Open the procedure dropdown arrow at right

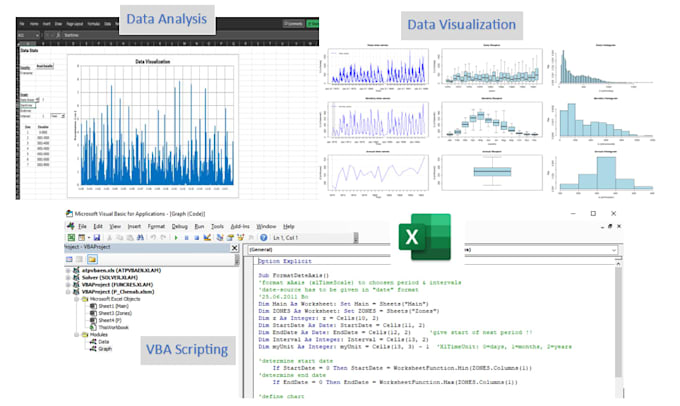click(x=614, y=250)
